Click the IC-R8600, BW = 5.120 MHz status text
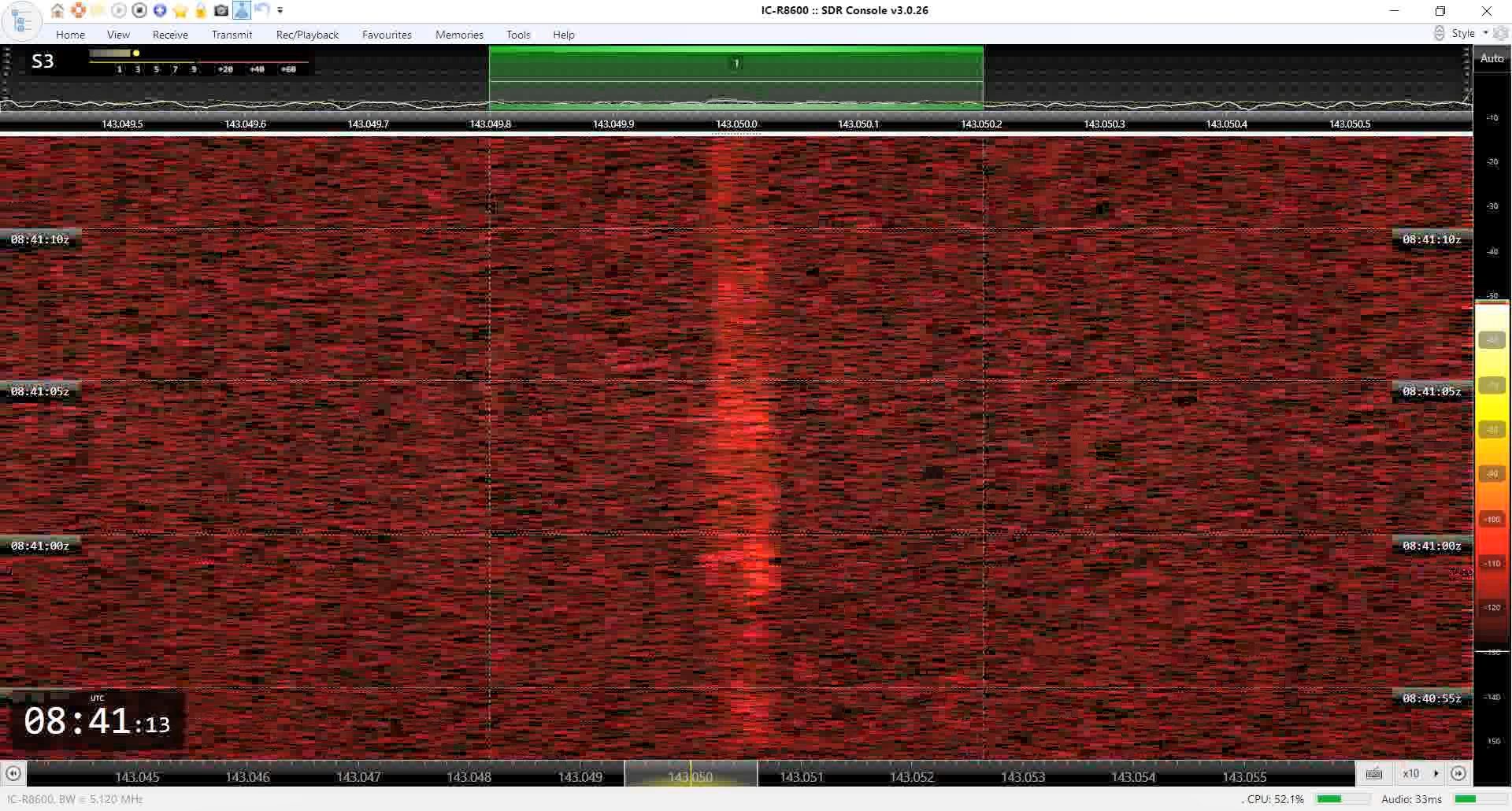 [x=76, y=799]
